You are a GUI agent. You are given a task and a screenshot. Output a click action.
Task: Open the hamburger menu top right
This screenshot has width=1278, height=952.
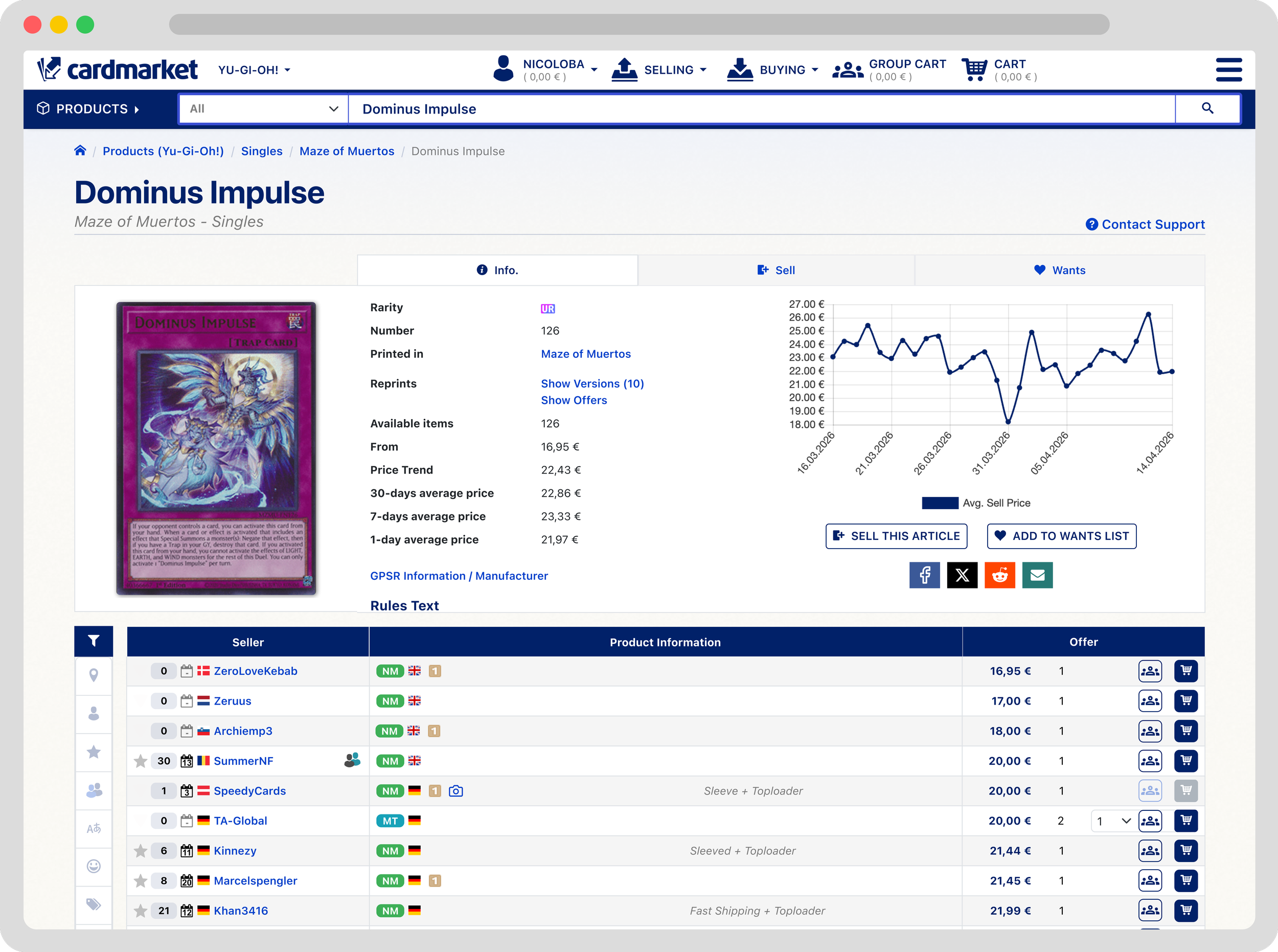[x=1228, y=69]
